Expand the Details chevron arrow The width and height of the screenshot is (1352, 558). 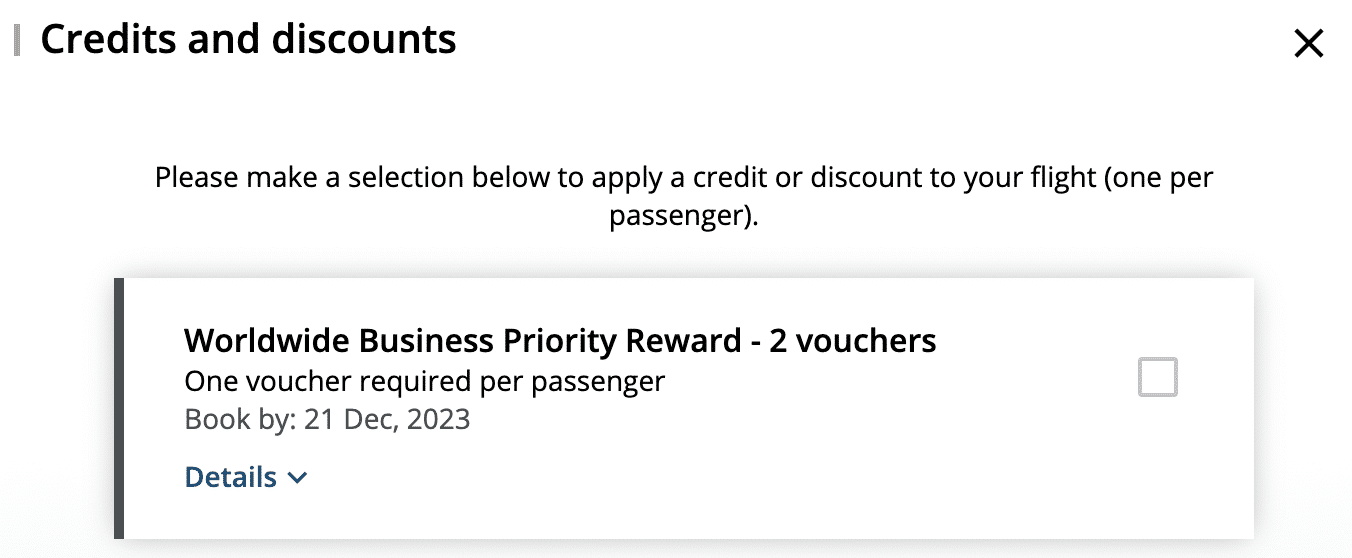(x=297, y=479)
